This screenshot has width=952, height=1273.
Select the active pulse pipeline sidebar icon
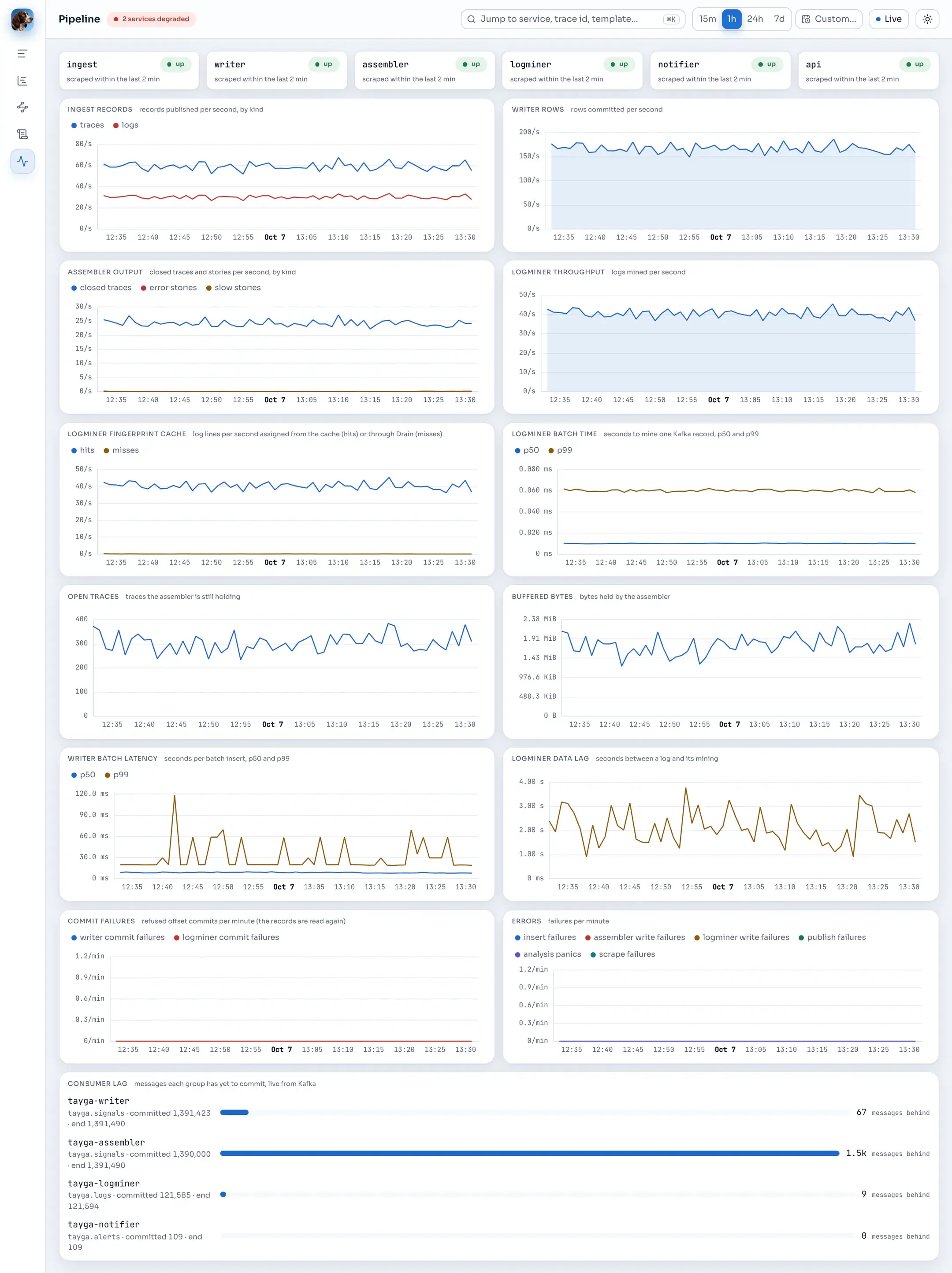coord(22,161)
